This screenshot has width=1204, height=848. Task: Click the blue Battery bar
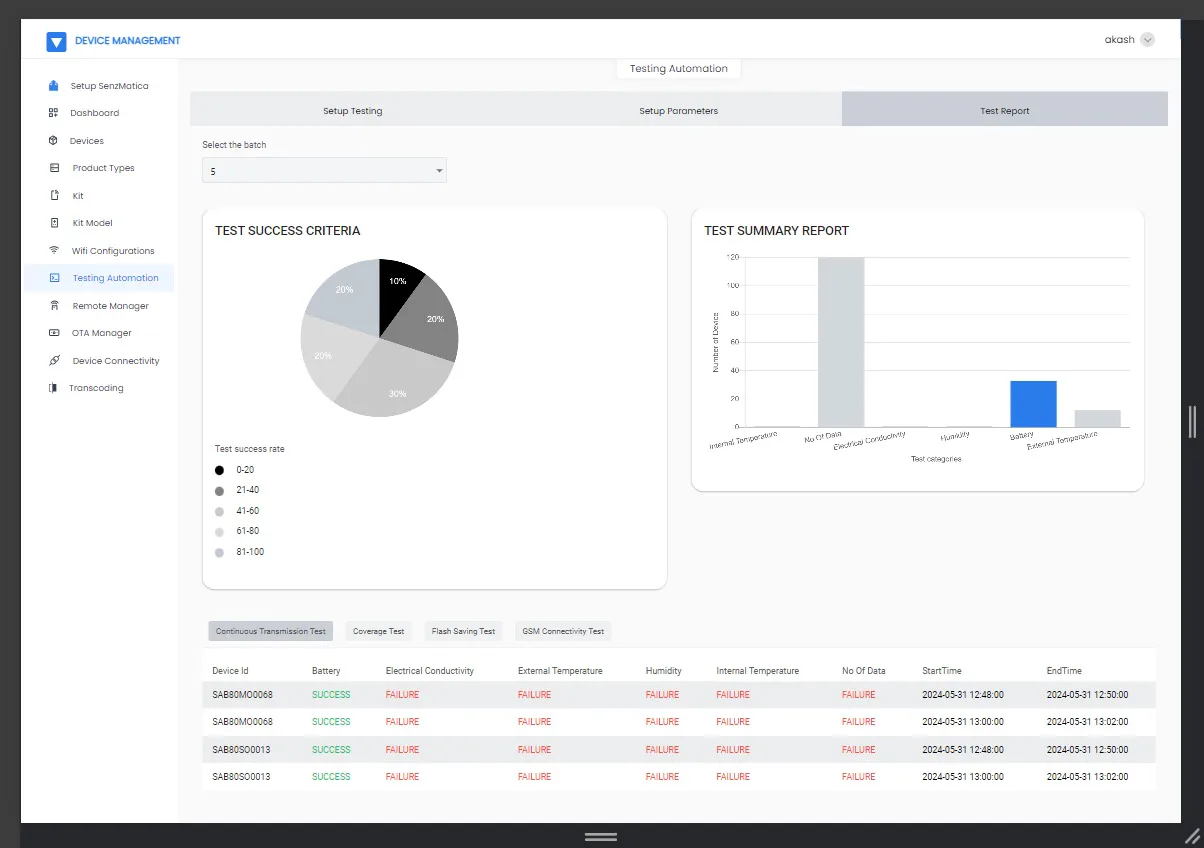click(1033, 404)
